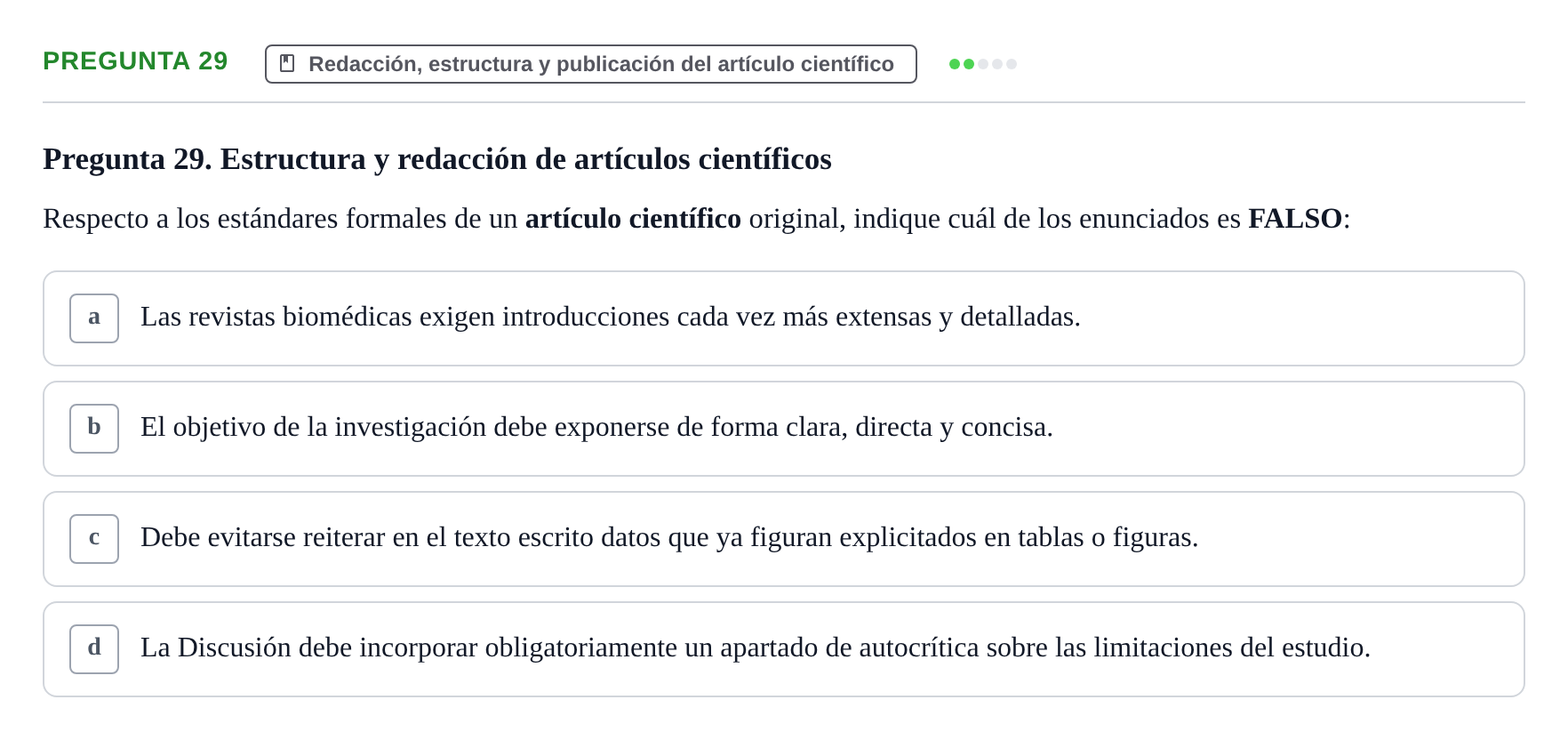Choose option about introducciones cada vez más extensas

(784, 318)
